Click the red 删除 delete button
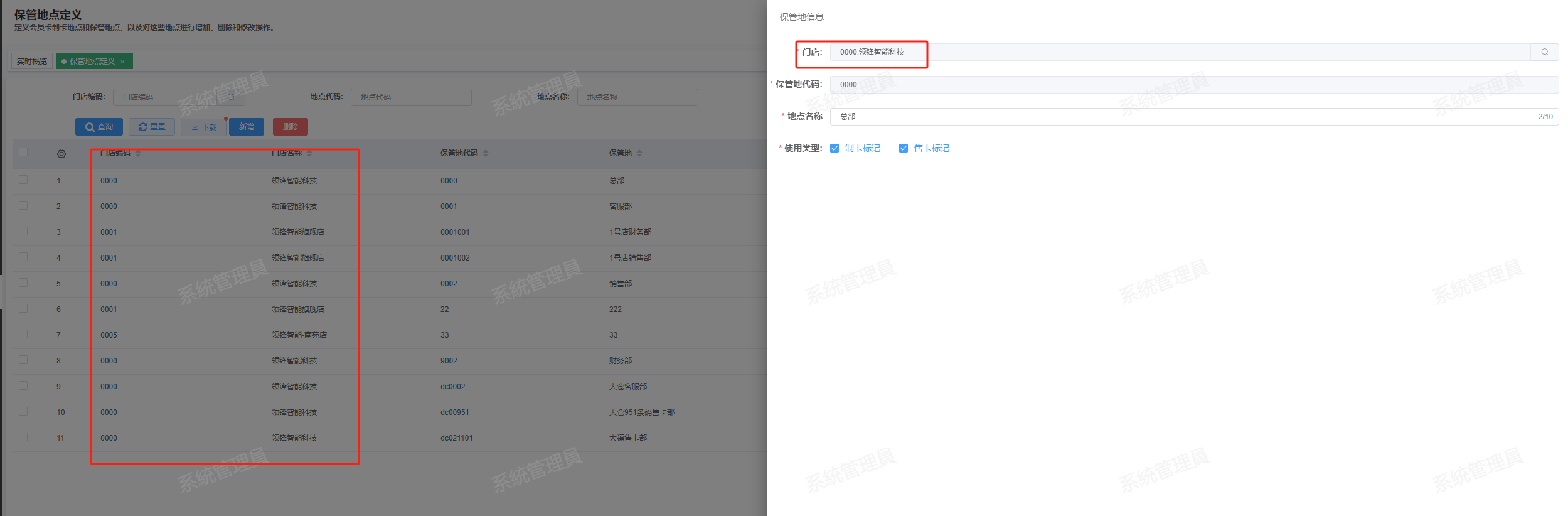 pyautogui.click(x=291, y=127)
